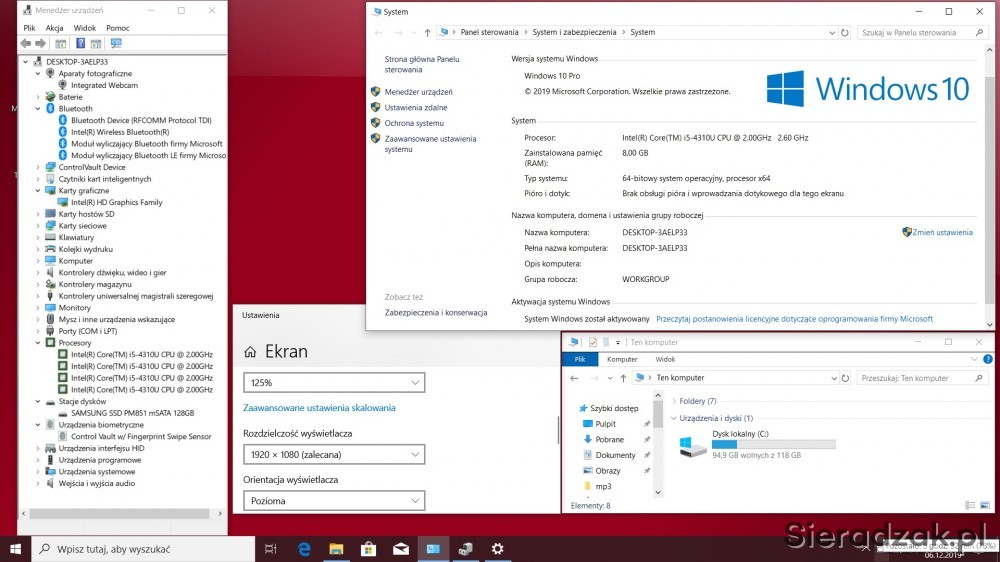
Task: Open the Pomoc menu
Action: (117, 28)
